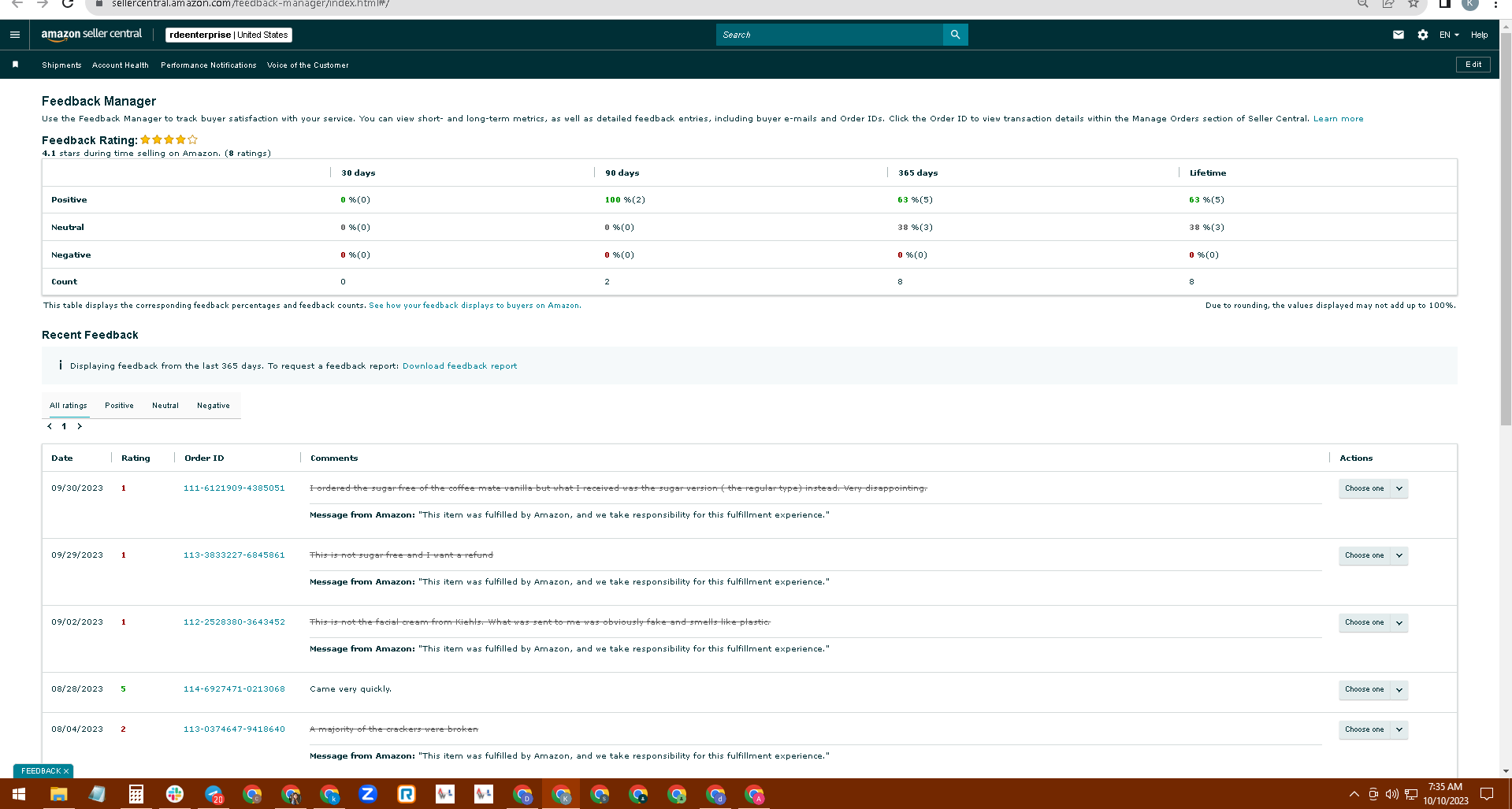Image resolution: width=1512 pixels, height=809 pixels.
Task: Go to next feedback page arrow
Action: pyautogui.click(x=80, y=426)
